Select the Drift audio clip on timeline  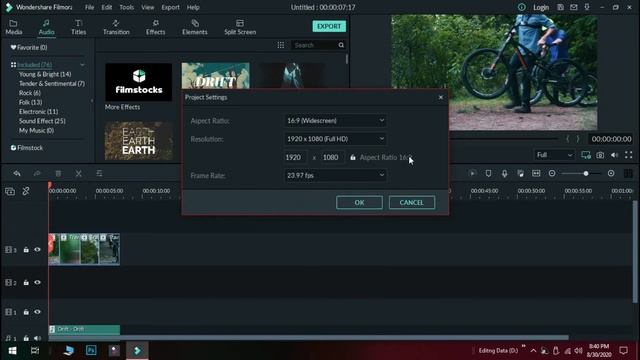(84, 329)
